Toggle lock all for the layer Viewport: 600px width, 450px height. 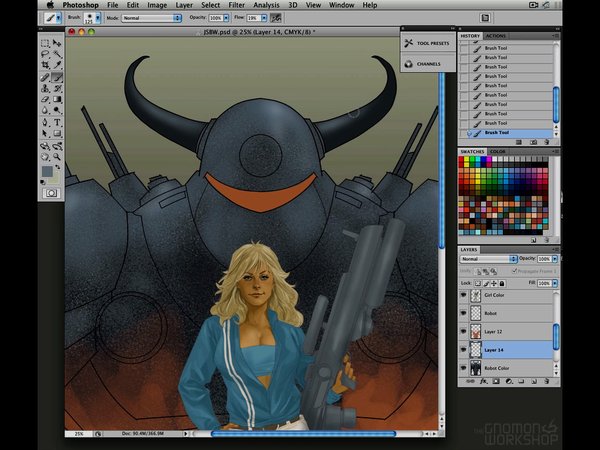point(502,284)
